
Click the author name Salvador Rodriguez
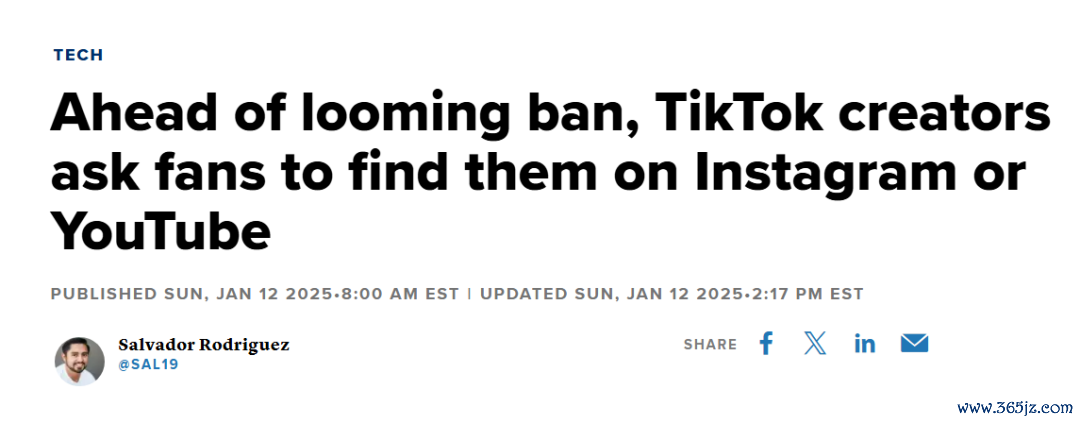coord(204,344)
